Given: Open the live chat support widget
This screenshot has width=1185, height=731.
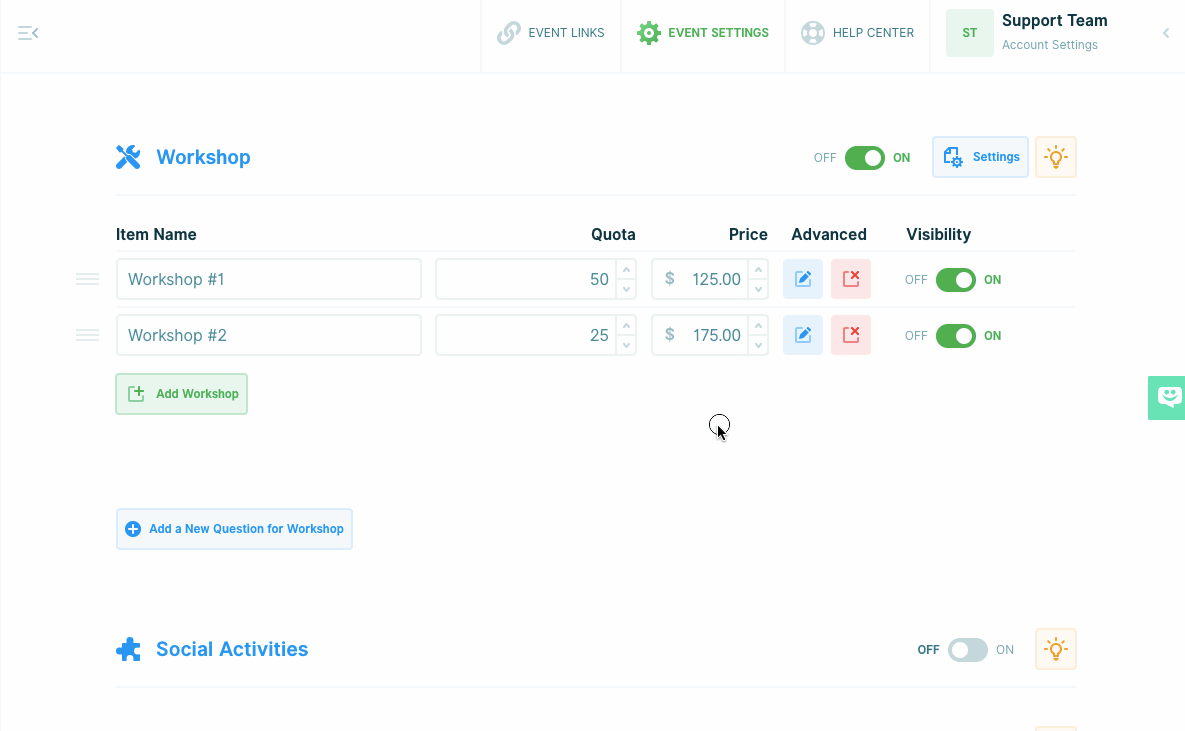Looking at the screenshot, I should (x=1168, y=397).
